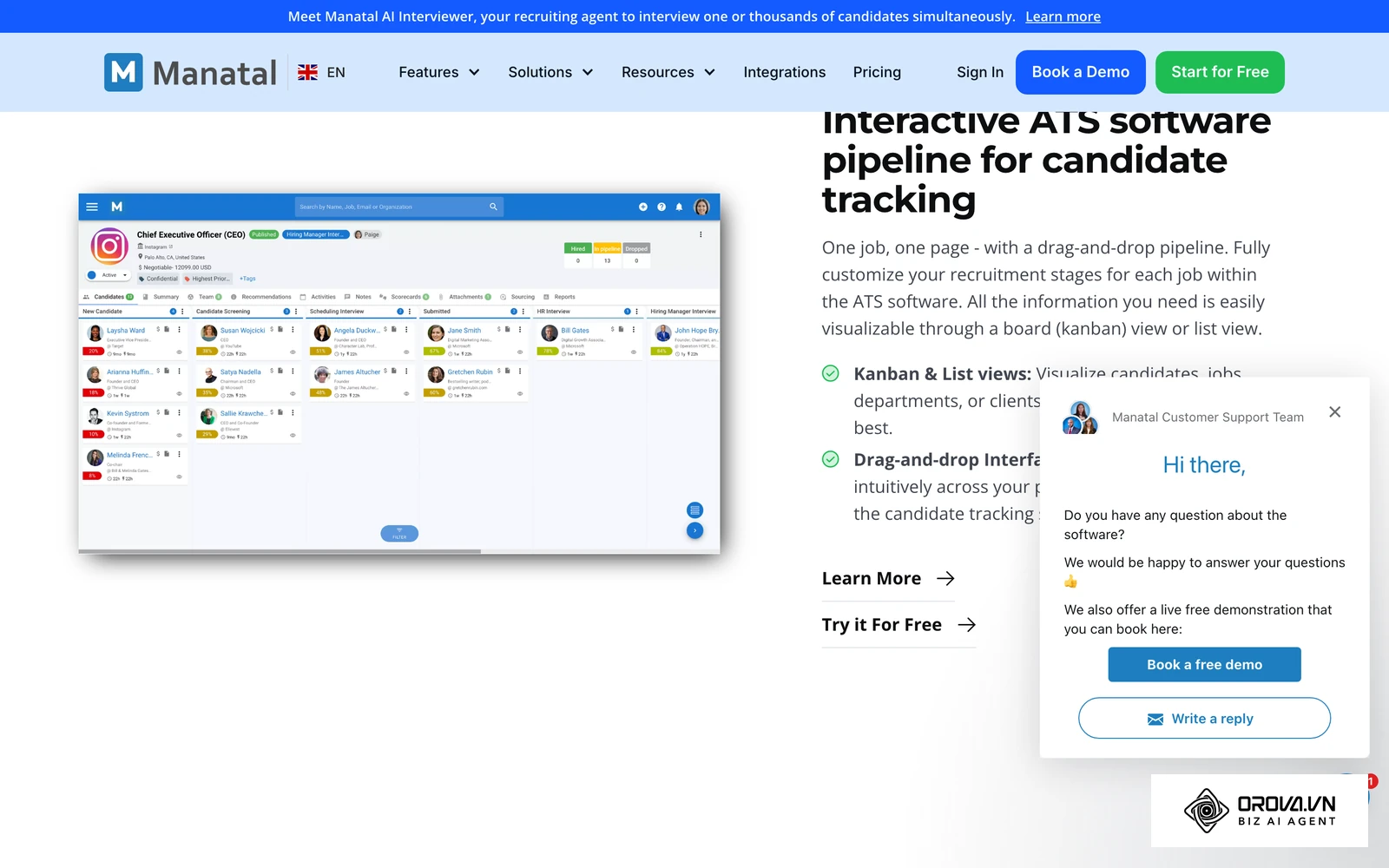1389x868 pixels.
Task: Click the 'Hi there,' chat greeting text
Action: (1204, 465)
